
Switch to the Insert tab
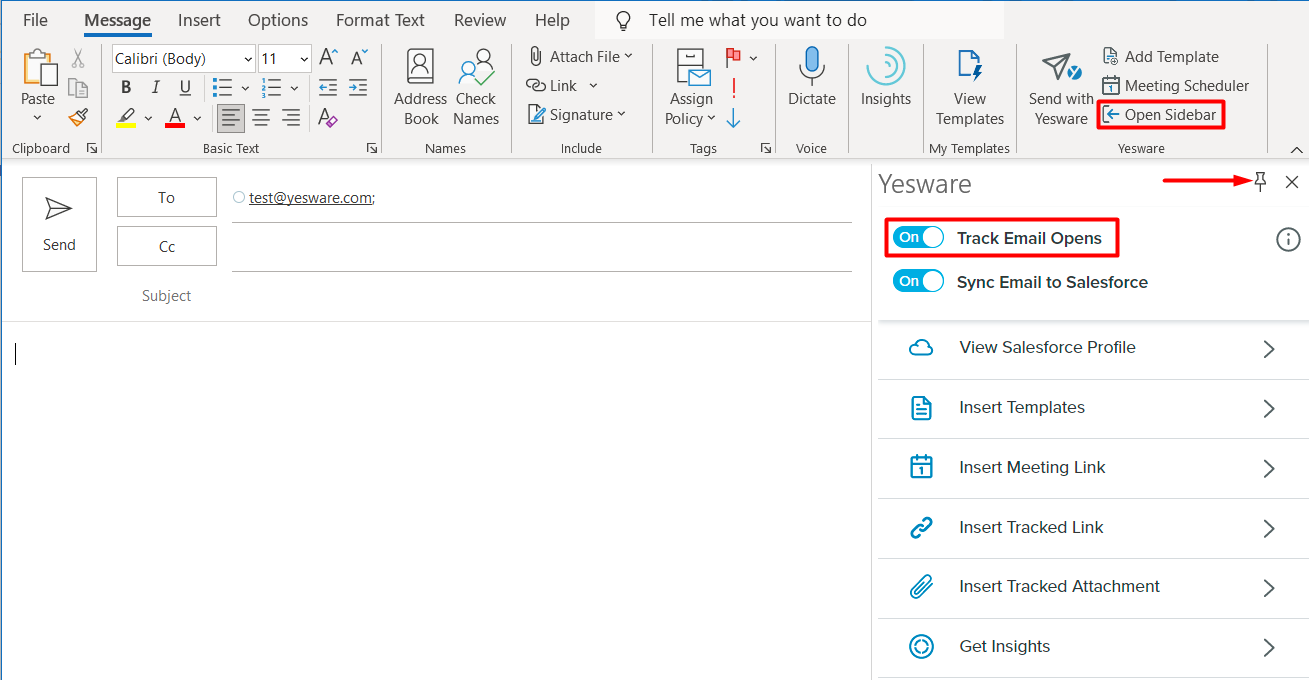tap(199, 20)
